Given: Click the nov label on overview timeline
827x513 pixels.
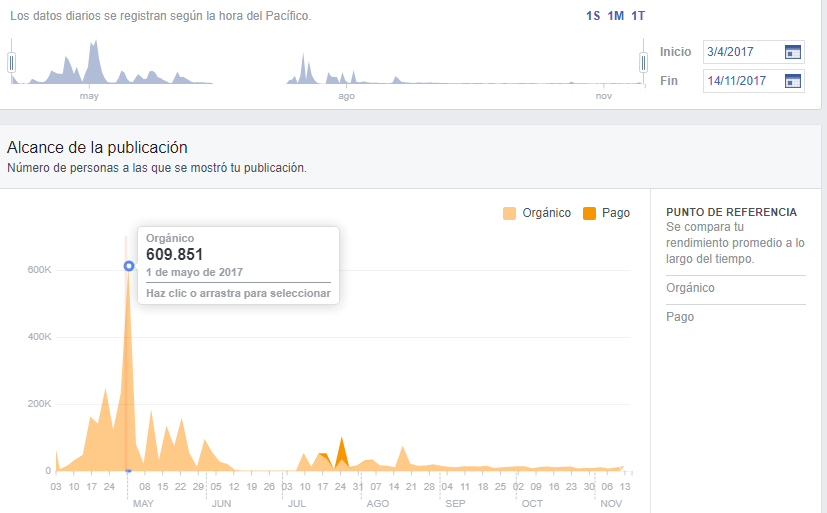Looking at the screenshot, I should point(604,96).
